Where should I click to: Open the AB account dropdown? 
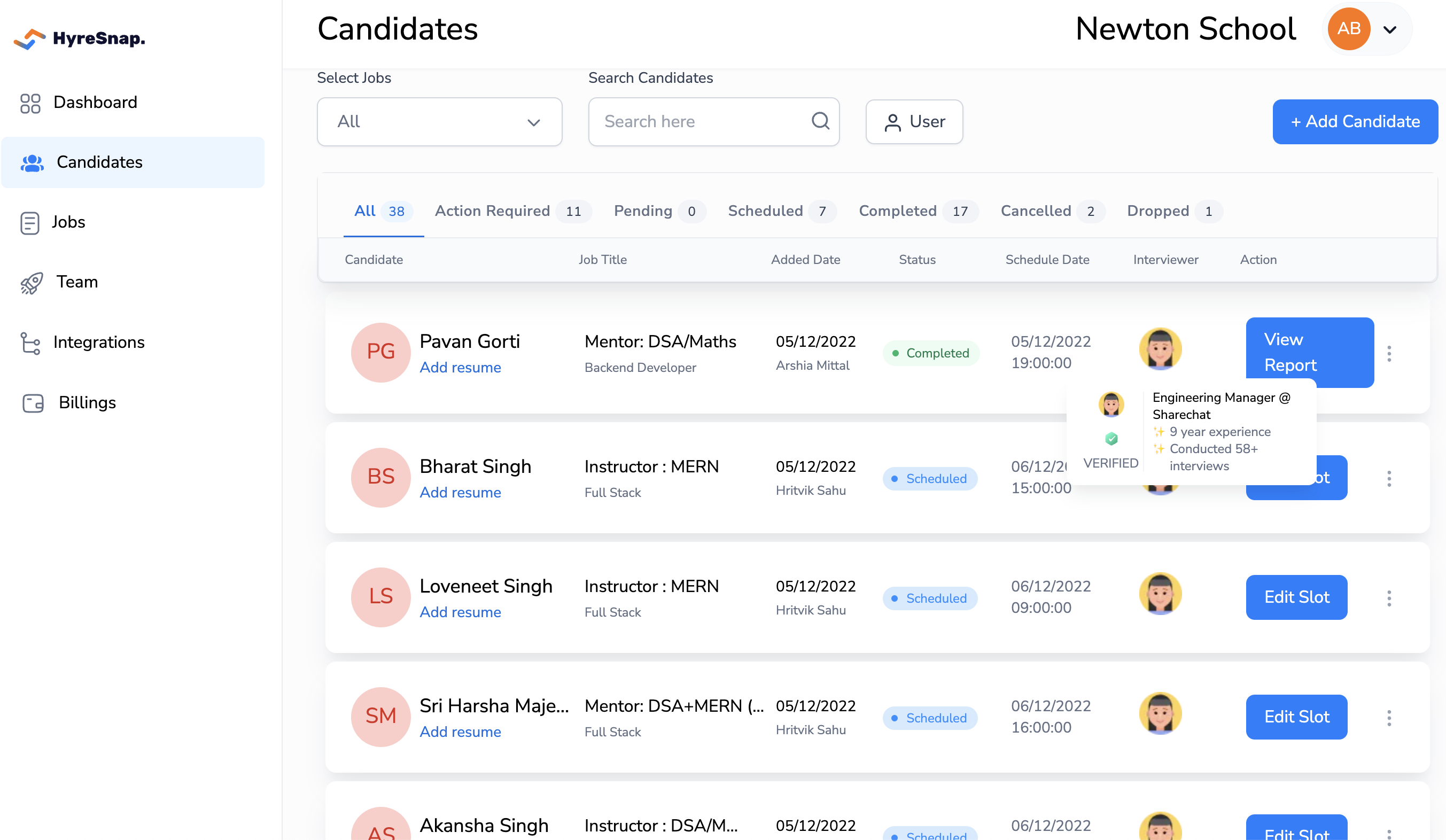(1366, 29)
